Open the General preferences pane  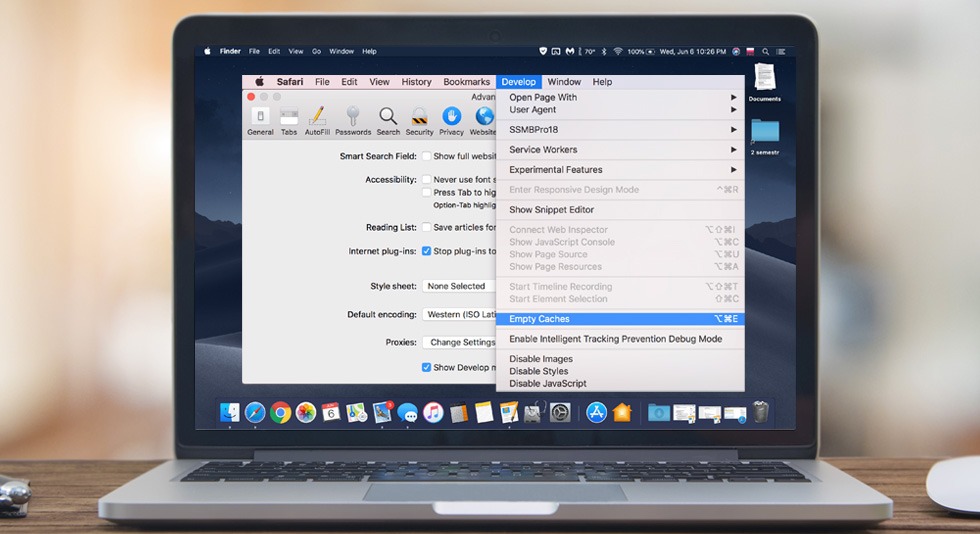pos(260,121)
